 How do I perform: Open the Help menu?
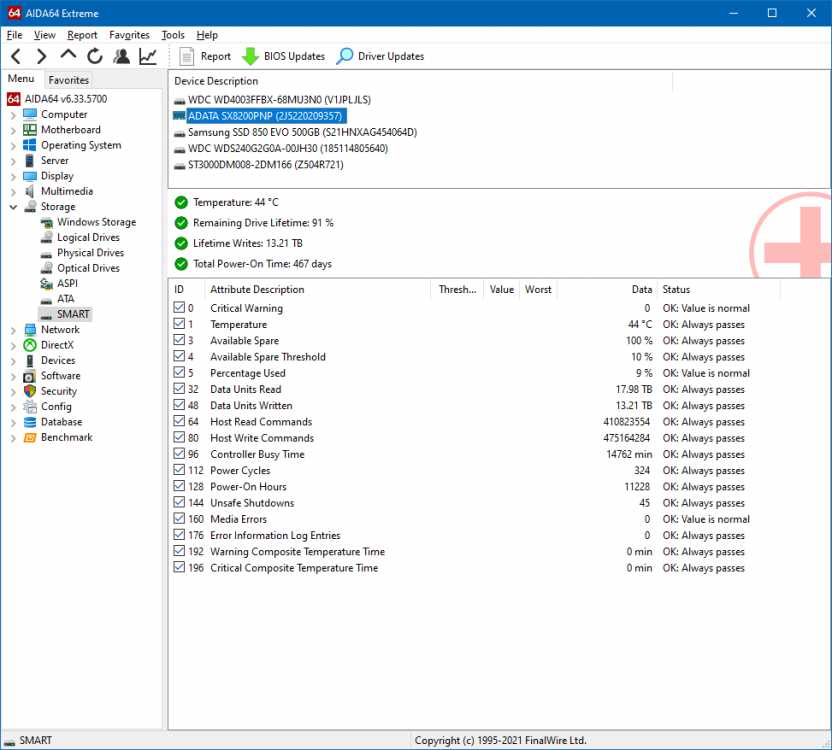[207, 35]
